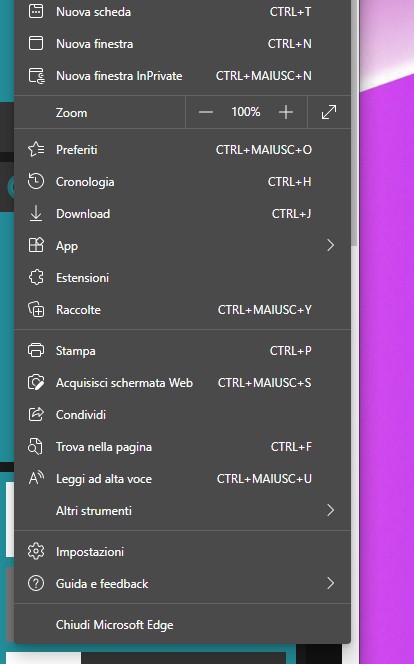This screenshot has width=414, height=664.
Task: Click the menu's vertical scrollbar thumb
Action: (354, 123)
